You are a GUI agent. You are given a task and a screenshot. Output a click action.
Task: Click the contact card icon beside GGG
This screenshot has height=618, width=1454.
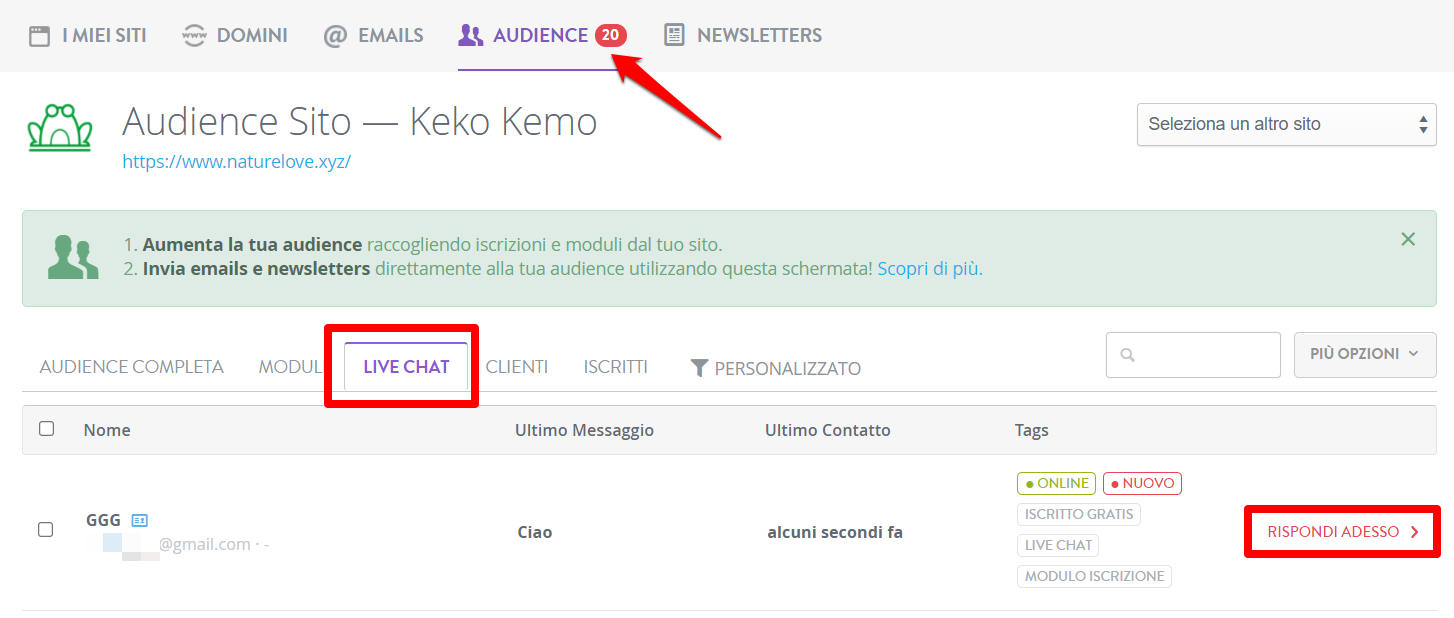click(x=140, y=520)
